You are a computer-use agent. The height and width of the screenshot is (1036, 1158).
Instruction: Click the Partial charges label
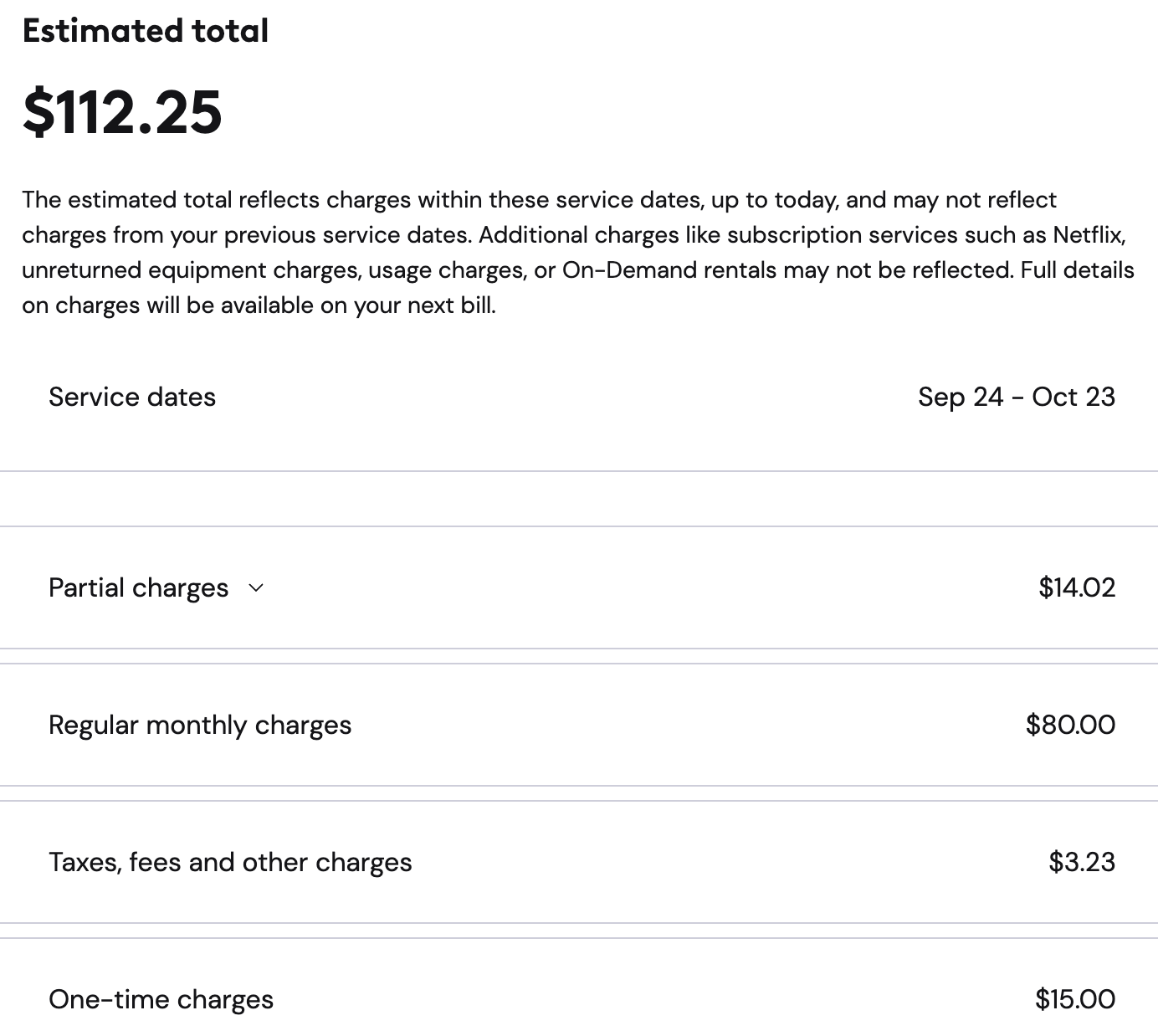point(138,587)
